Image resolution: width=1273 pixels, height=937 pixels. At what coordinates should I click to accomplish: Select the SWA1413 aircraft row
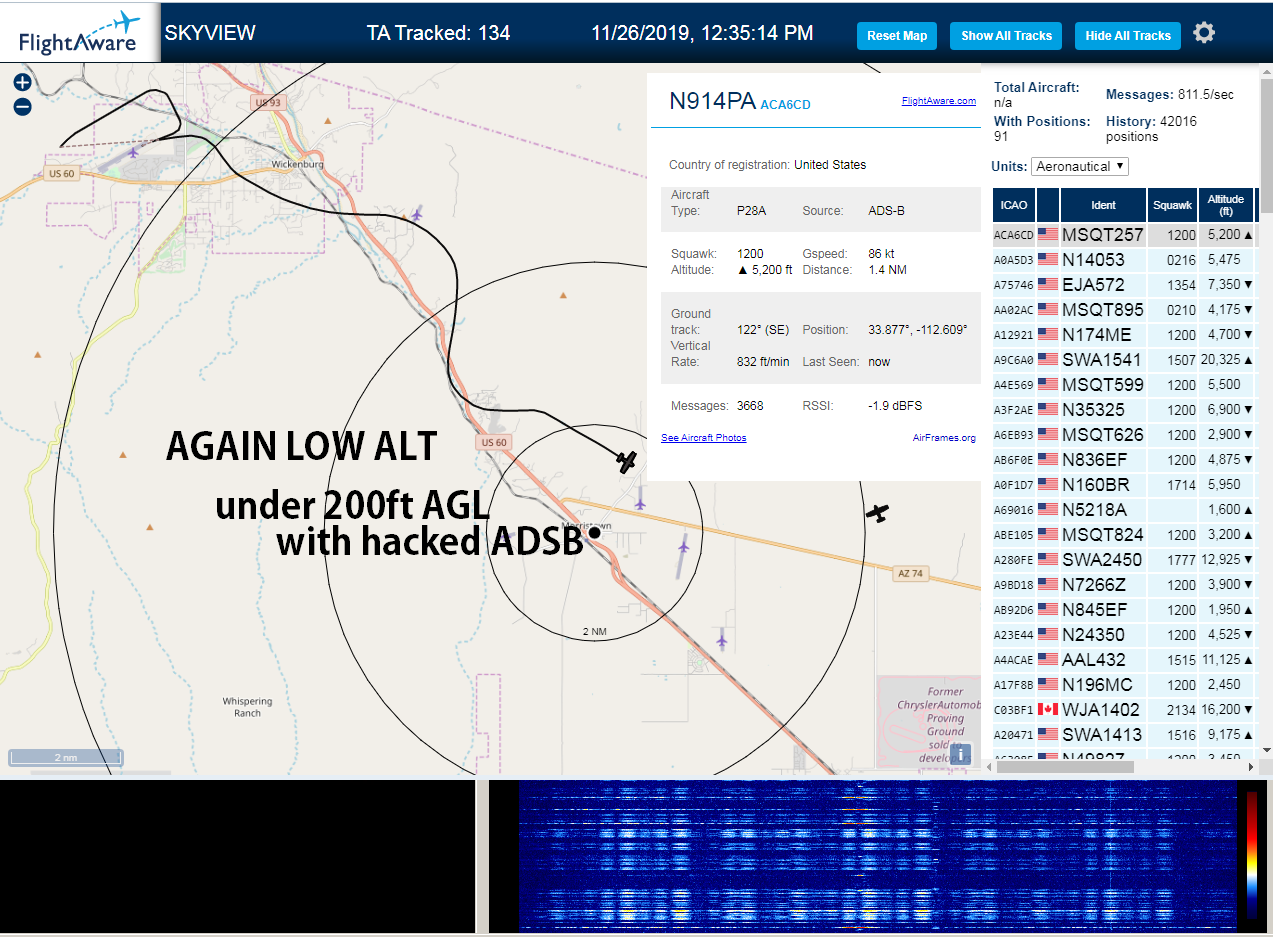click(x=1123, y=735)
